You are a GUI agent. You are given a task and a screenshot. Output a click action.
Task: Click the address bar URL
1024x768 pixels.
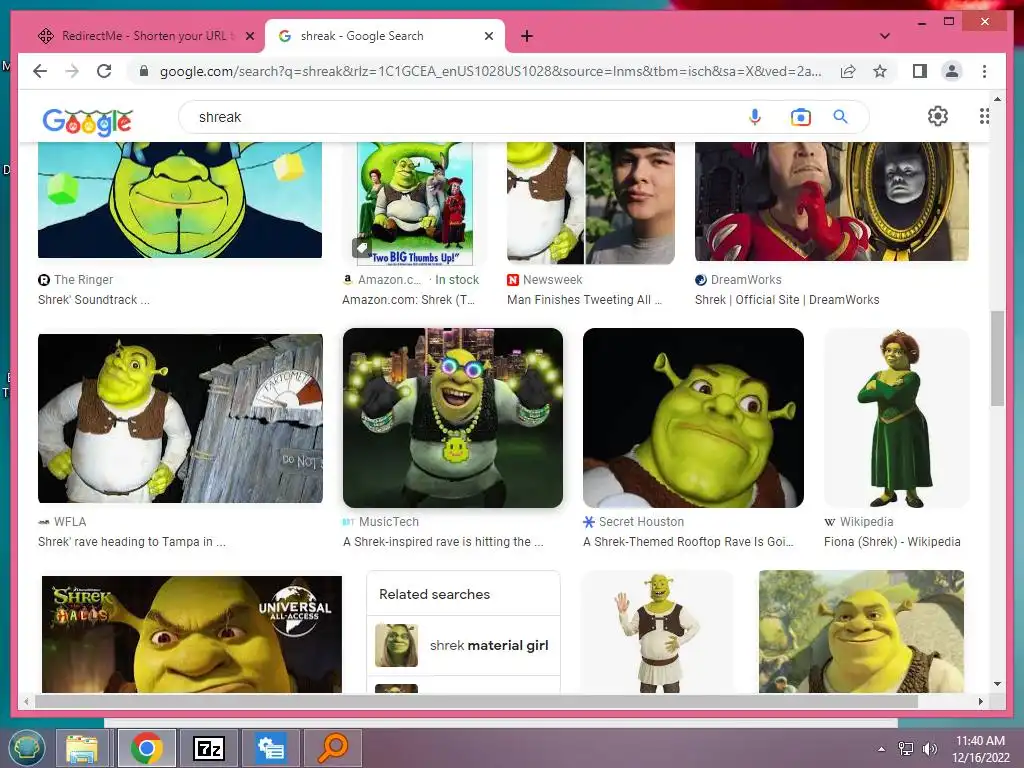(x=490, y=71)
